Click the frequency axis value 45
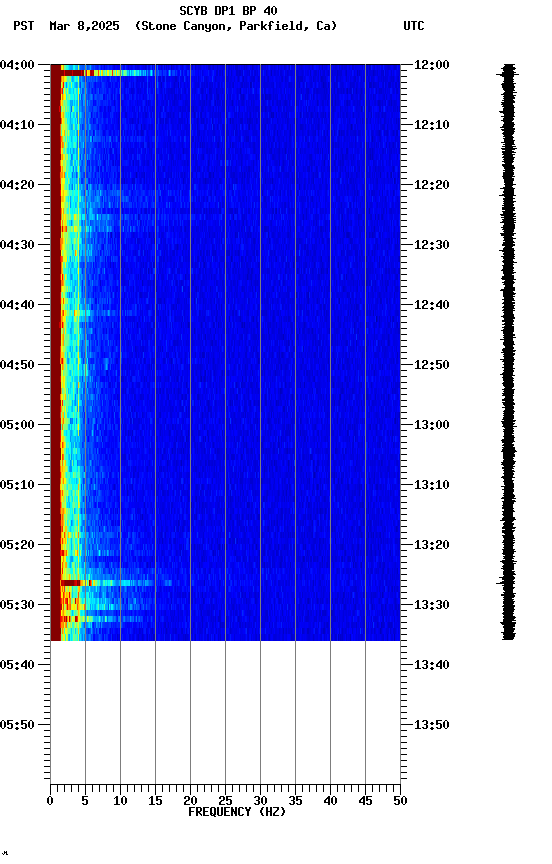Image resolution: width=552 pixels, height=864 pixels. click(365, 801)
